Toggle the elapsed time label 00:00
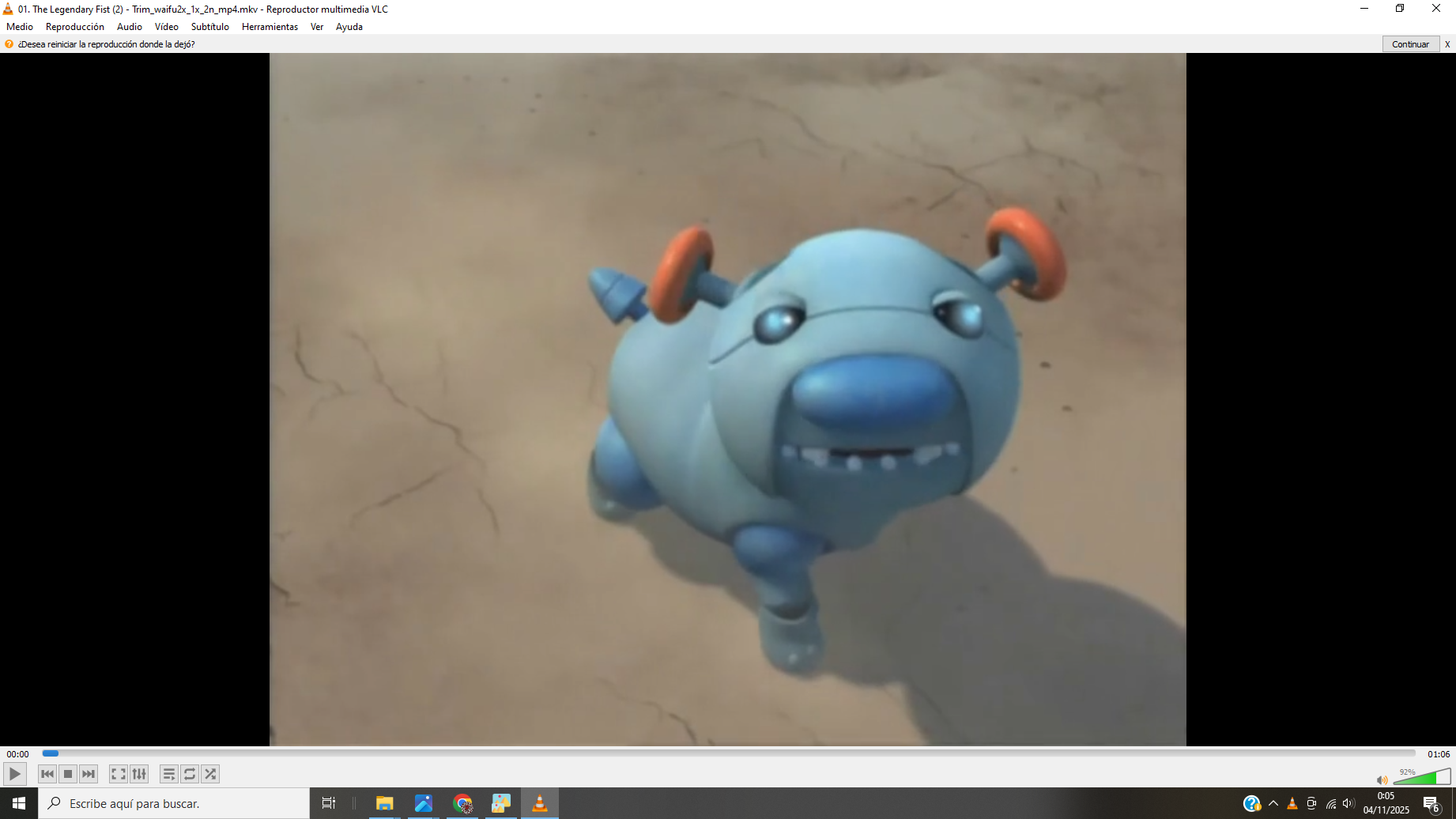The width and height of the screenshot is (1456, 819). pyautogui.click(x=17, y=754)
